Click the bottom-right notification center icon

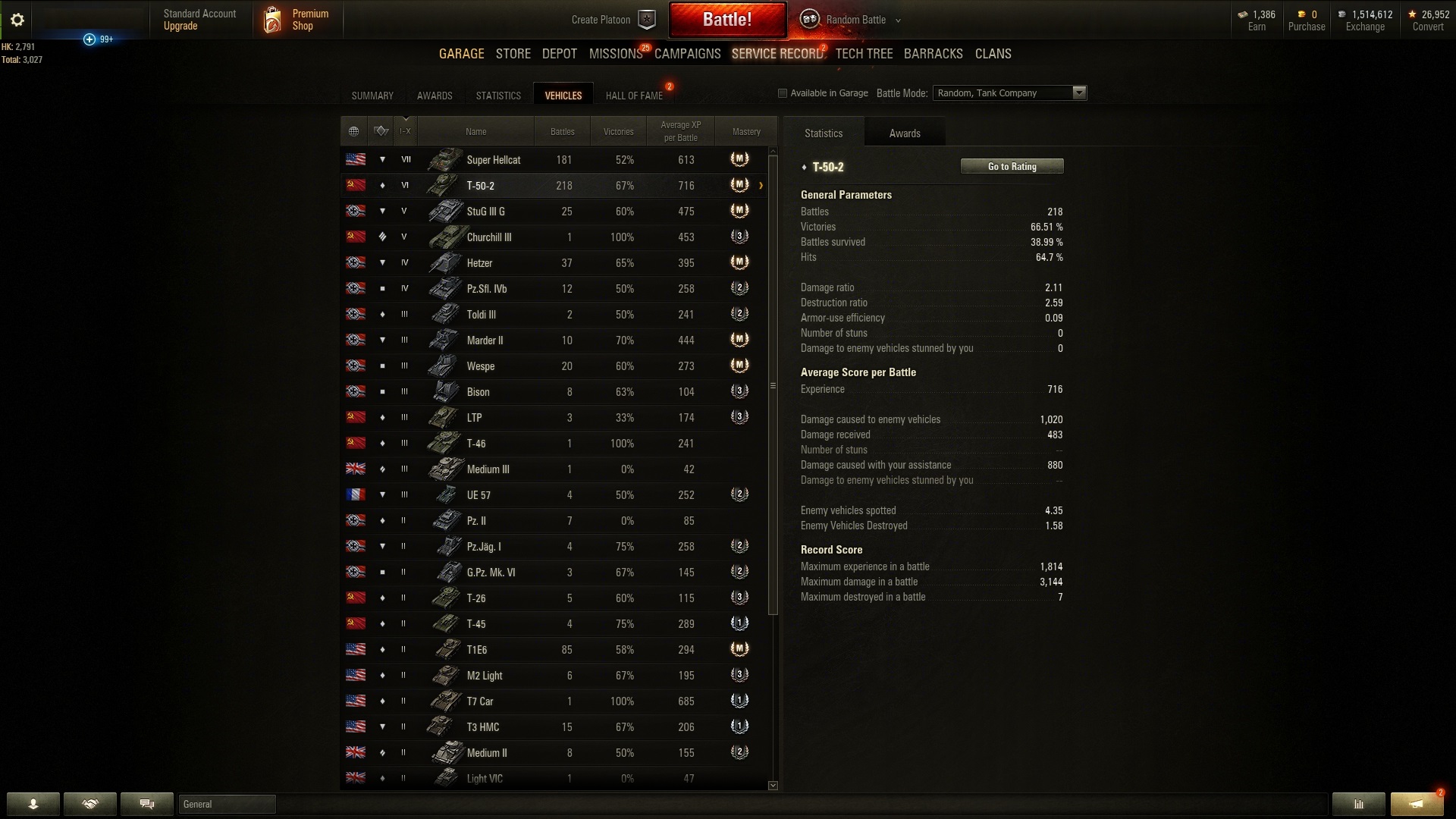point(1417,804)
